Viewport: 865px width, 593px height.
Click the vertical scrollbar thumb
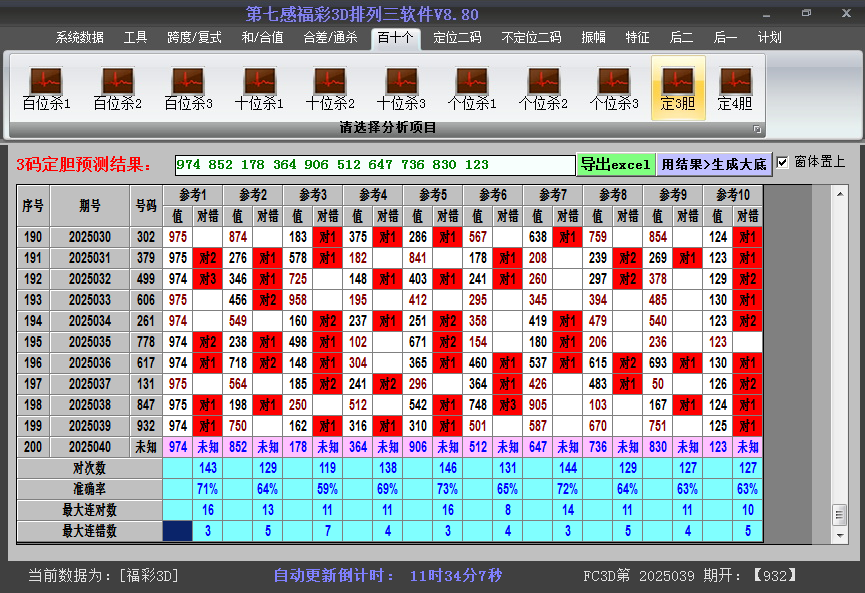pos(840,515)
